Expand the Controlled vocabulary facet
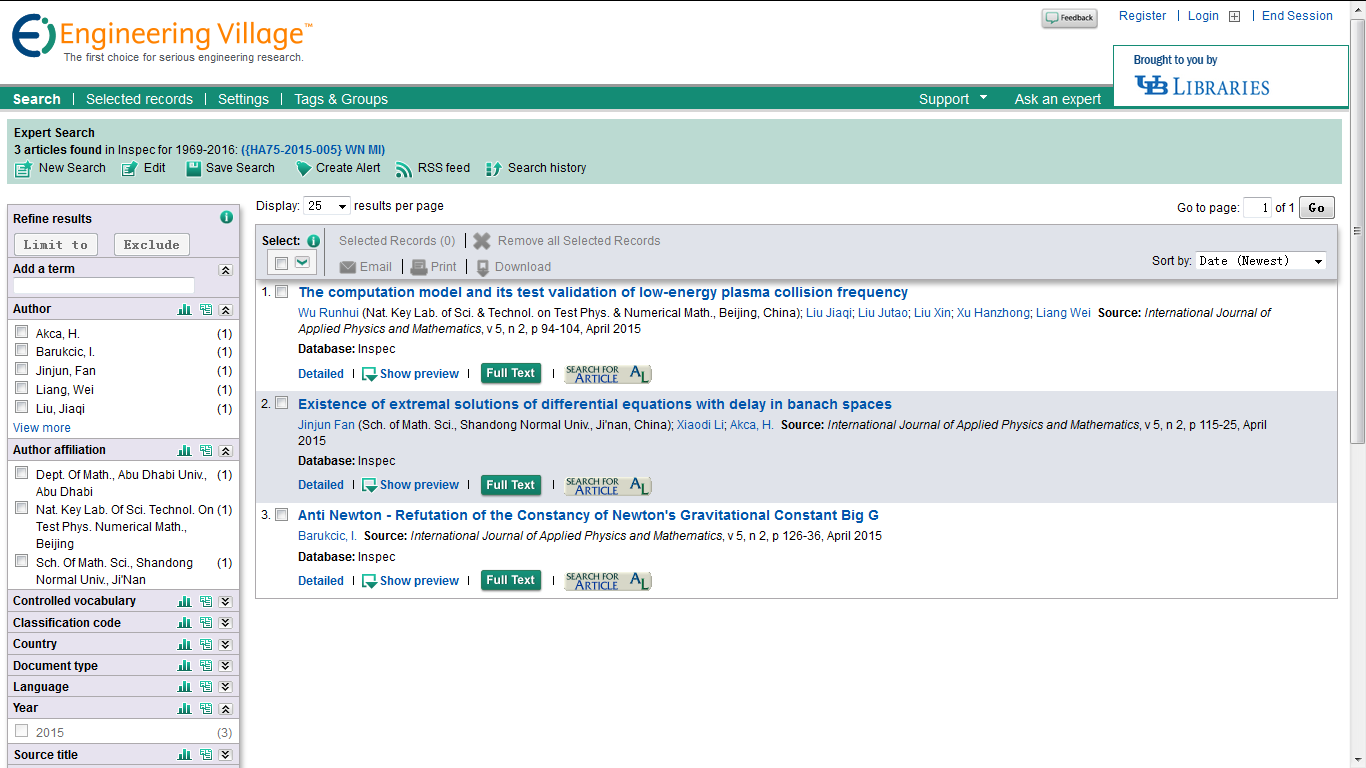 click(x=225, y=602)
